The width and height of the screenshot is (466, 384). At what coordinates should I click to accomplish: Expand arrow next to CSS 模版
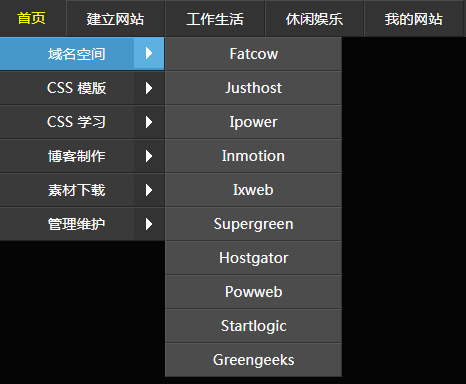[x=149, y=88]
